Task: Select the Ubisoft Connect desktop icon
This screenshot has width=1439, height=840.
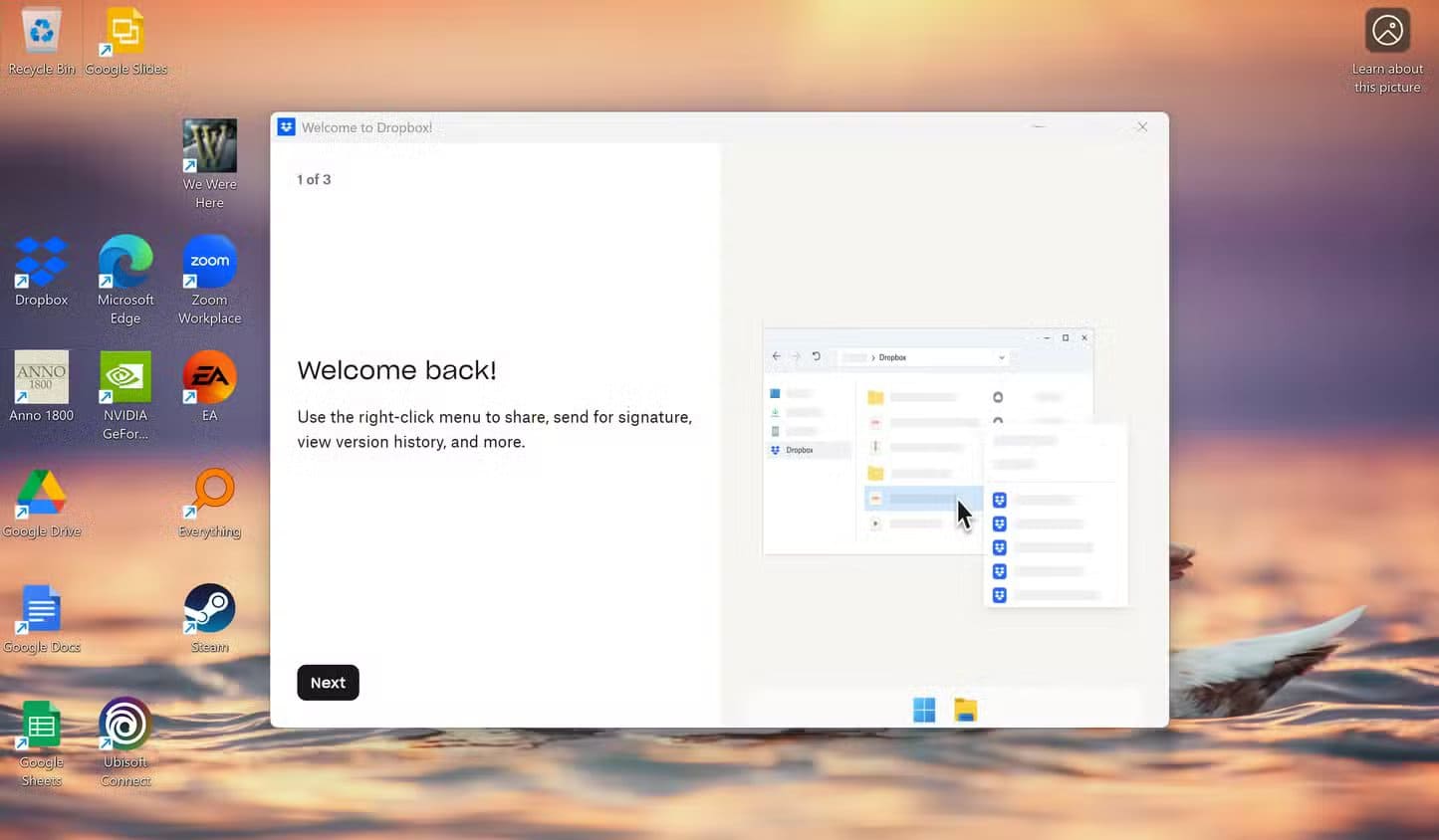Action: pyautogui.click(x=125, y=726)
